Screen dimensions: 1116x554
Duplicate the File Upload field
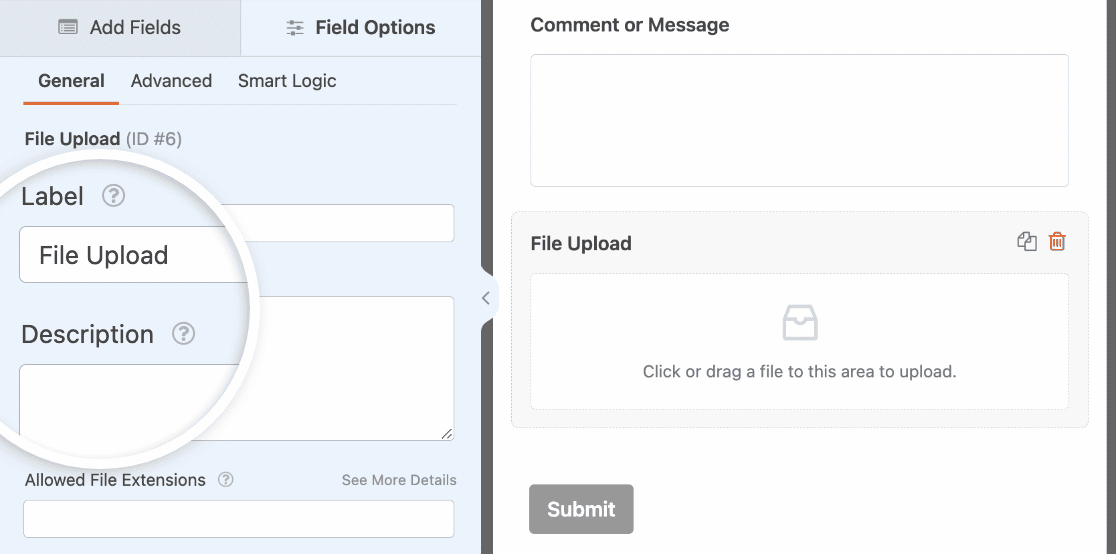pos(1026,242)
